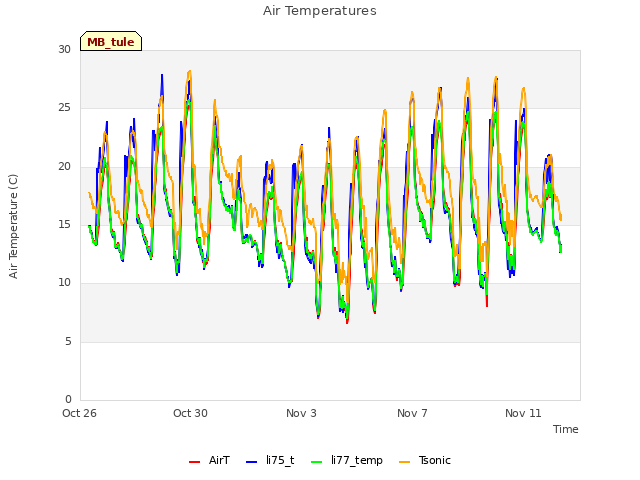The image size is (640, 480).
Task: Click the orange Tsonic legend swatch
Action: click(x=404, y=462)
